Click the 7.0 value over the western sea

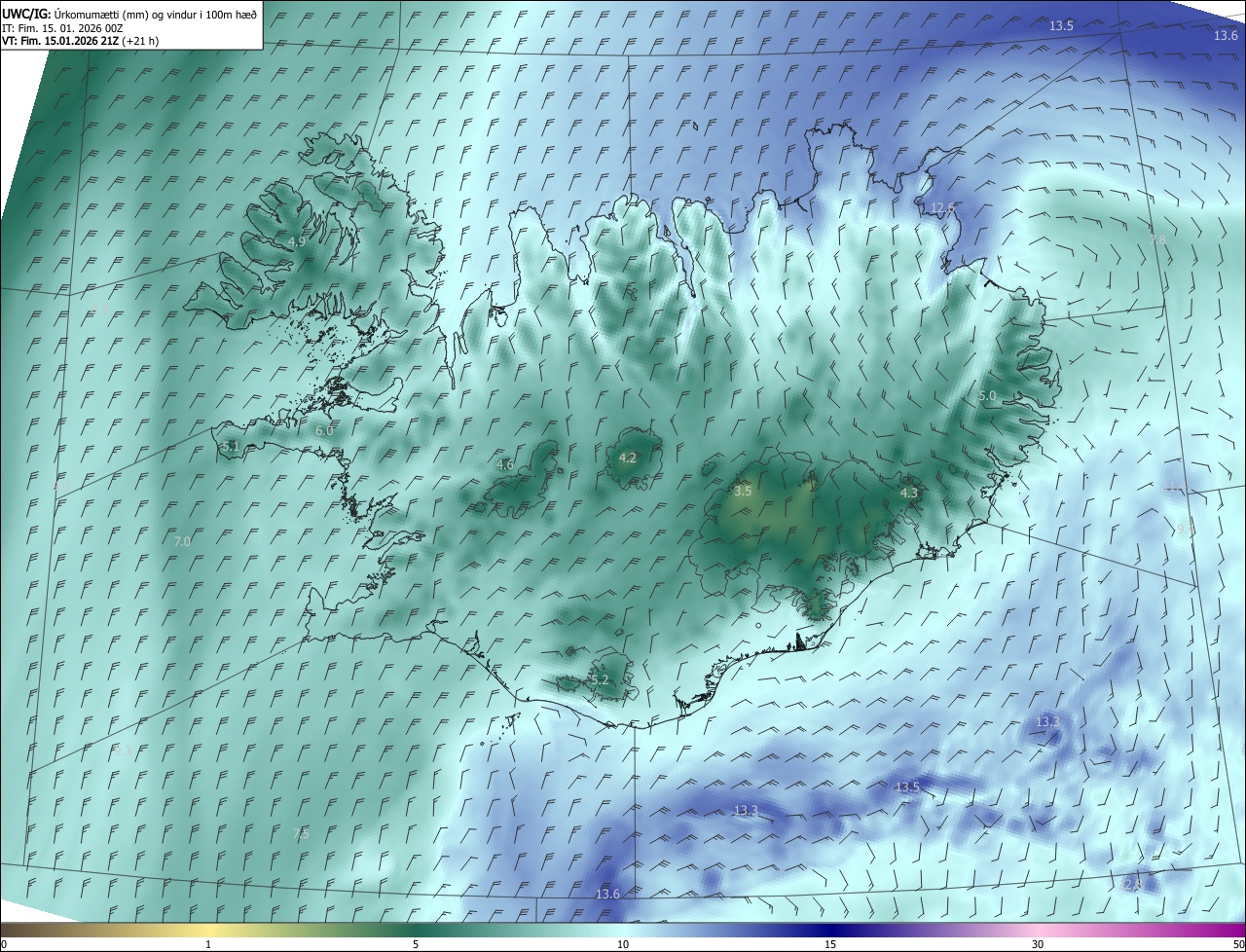[x=182, y=541]
